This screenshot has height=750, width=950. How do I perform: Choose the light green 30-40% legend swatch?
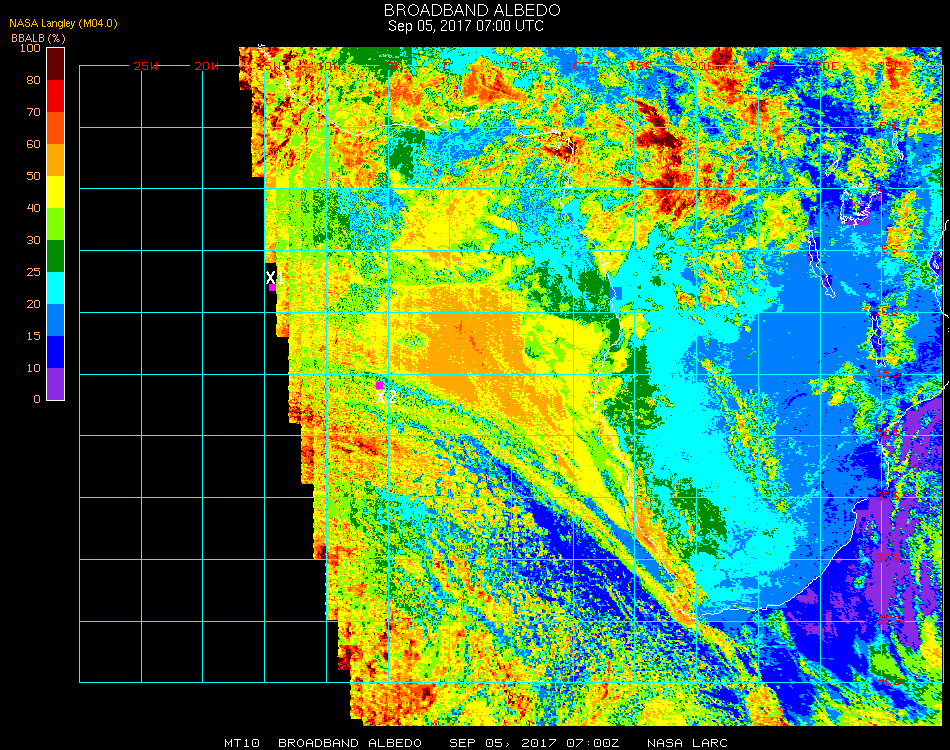(x=56, y=224)
